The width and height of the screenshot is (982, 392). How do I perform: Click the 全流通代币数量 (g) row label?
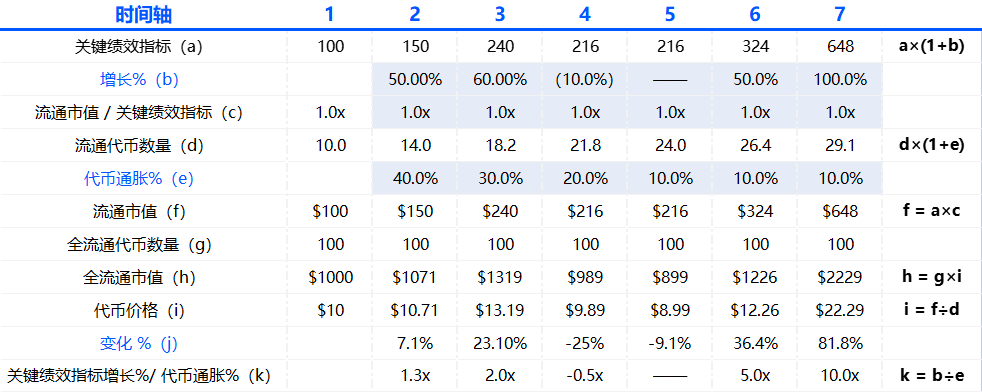(x=138, y=245)
